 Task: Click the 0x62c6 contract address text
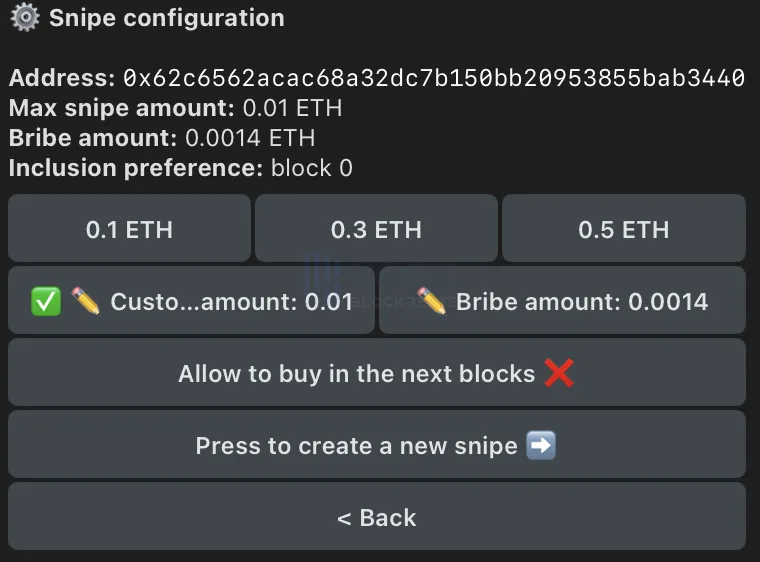click(433, 78)
